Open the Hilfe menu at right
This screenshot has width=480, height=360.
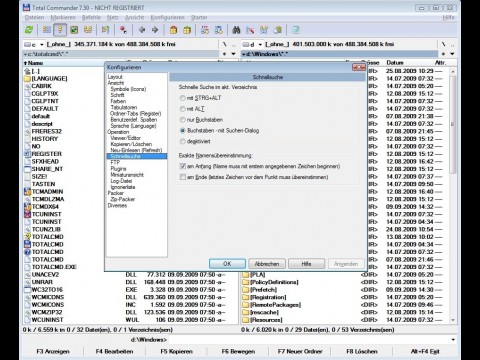click(x=448, y=17)
